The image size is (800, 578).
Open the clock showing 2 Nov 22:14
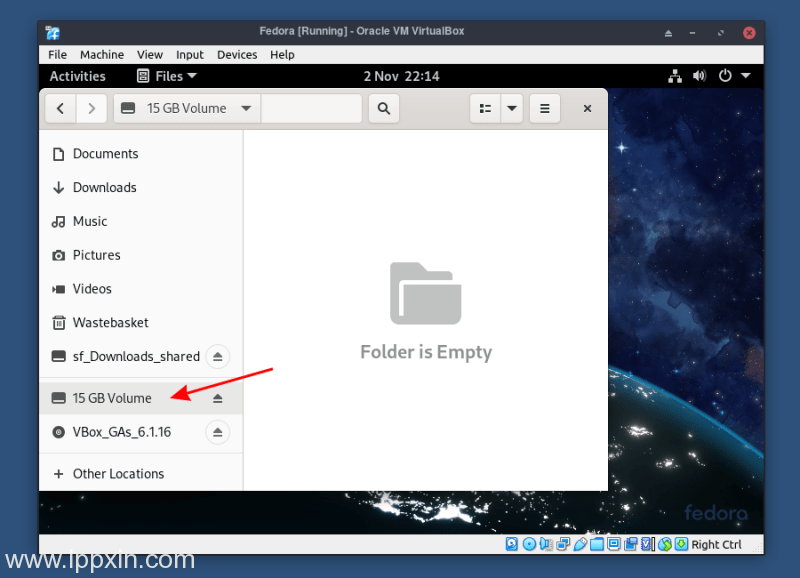pyautogui.click(x=401, y=76)
